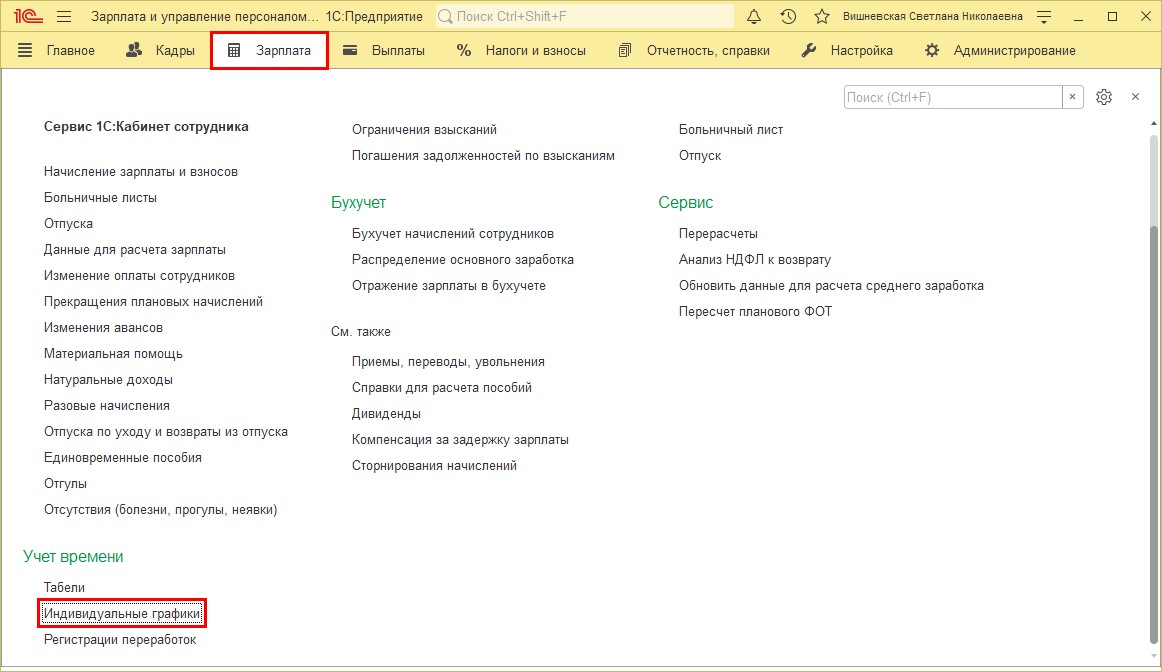Open the Зарплата section

(269, 50)
